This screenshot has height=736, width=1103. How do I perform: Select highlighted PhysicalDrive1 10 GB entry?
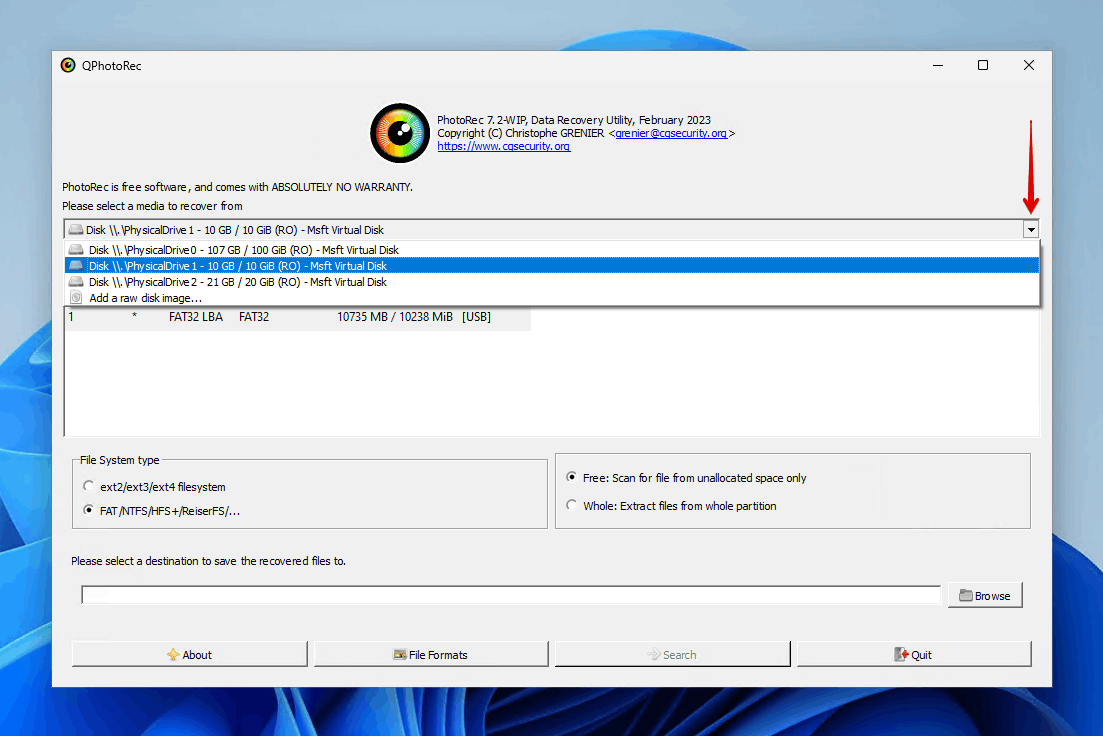point(552,266)
